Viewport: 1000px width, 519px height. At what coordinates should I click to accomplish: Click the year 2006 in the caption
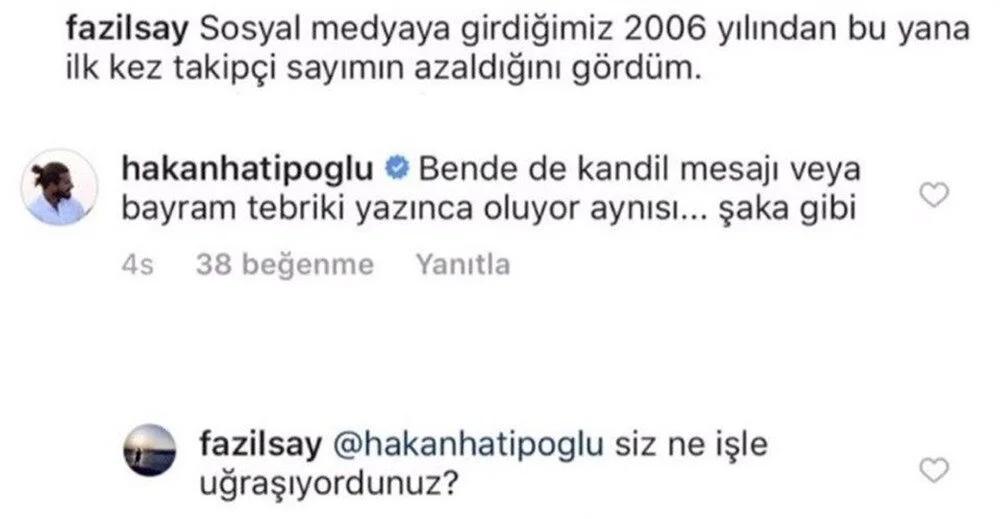(x=665, y=29)
